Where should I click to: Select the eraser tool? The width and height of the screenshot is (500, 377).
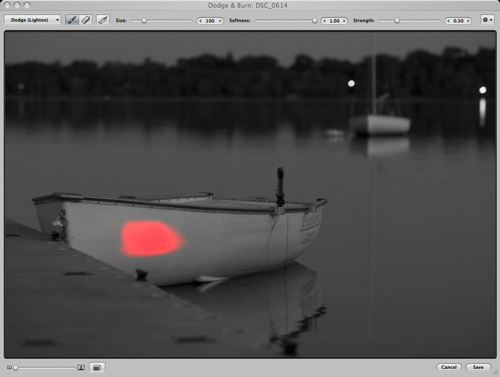(86, 20)
